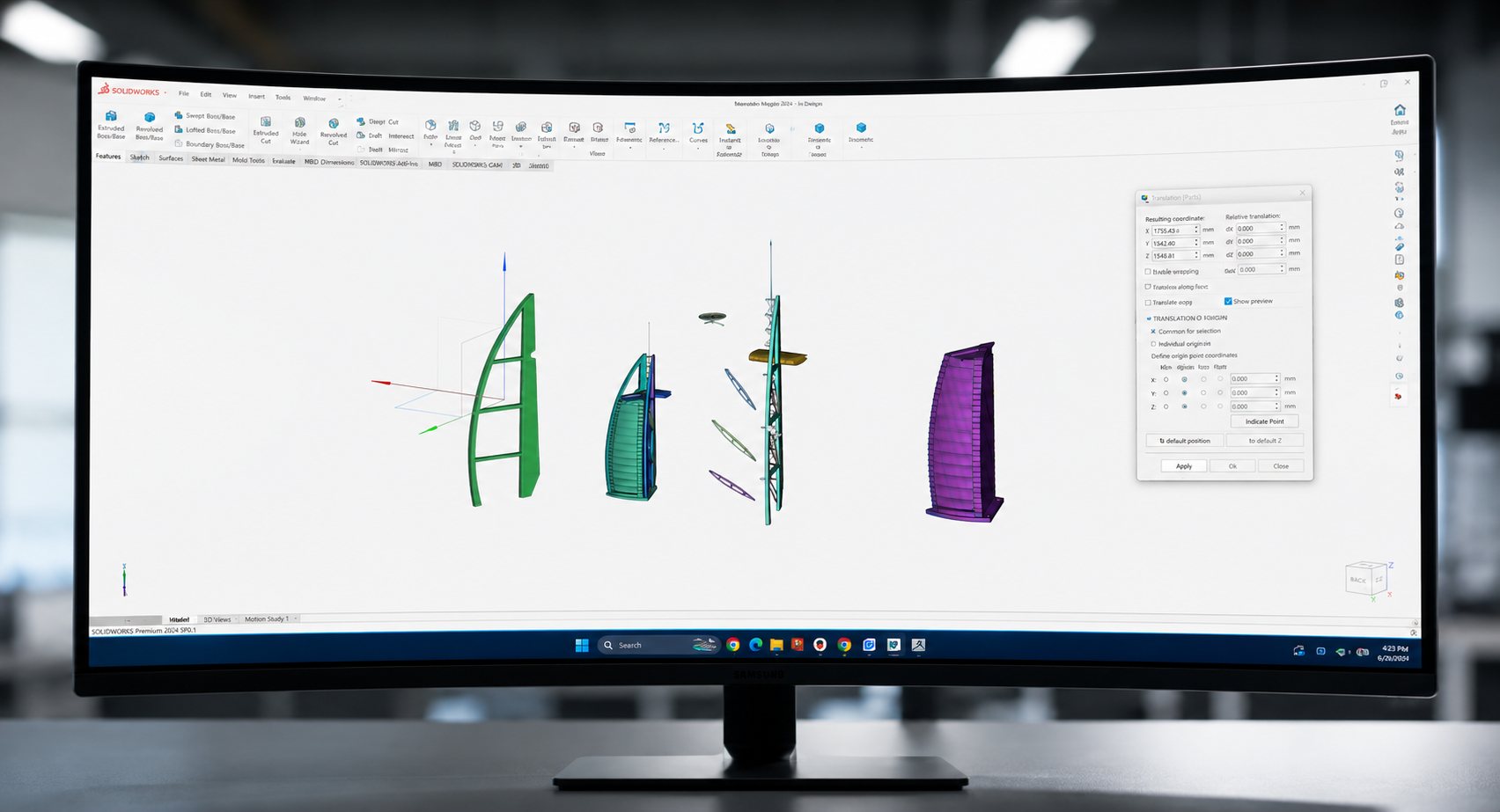
Task: Select the Linear Pattern tool
Action: (x=453, y=134)
